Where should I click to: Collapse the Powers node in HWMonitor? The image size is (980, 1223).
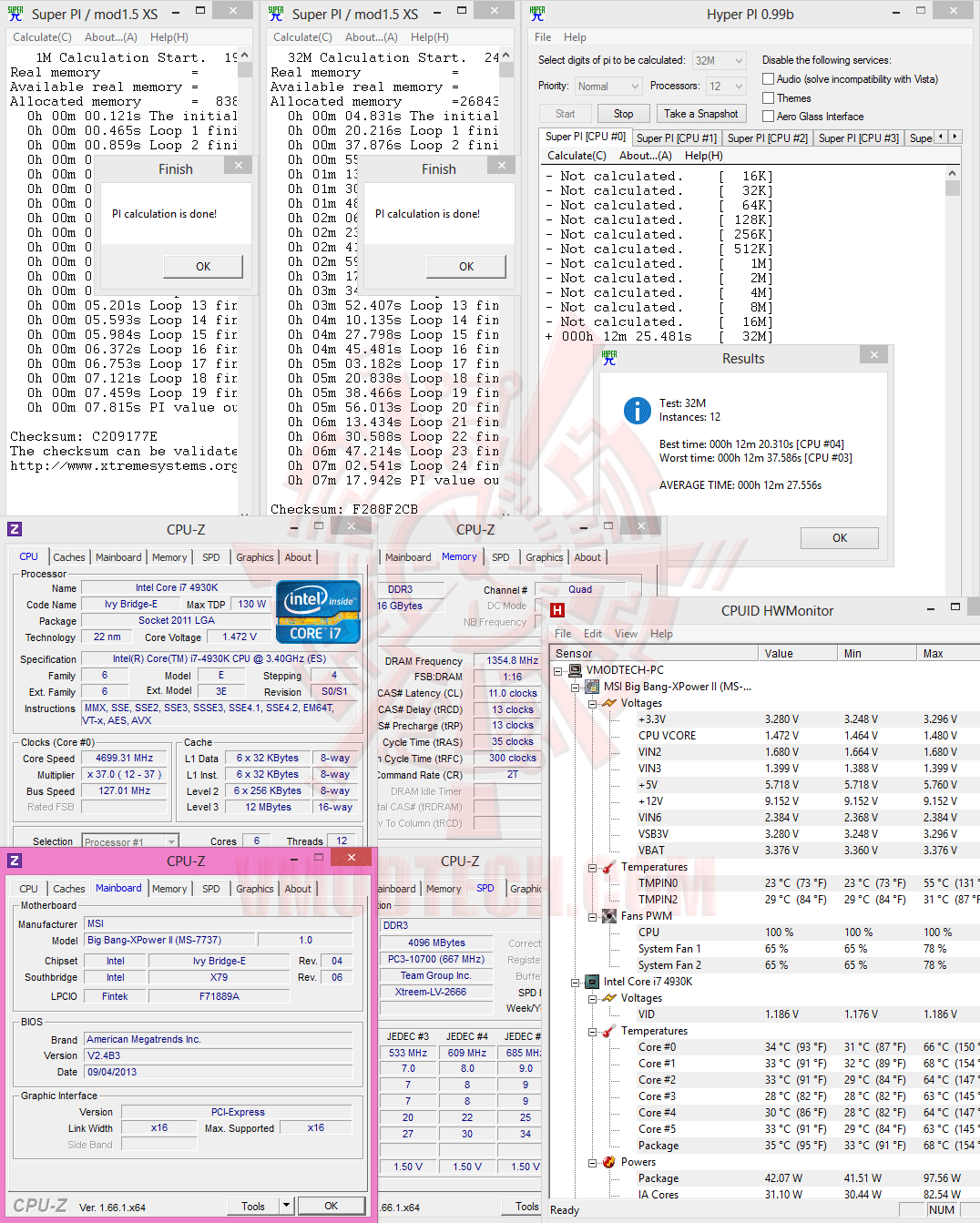click(592, 1162)
